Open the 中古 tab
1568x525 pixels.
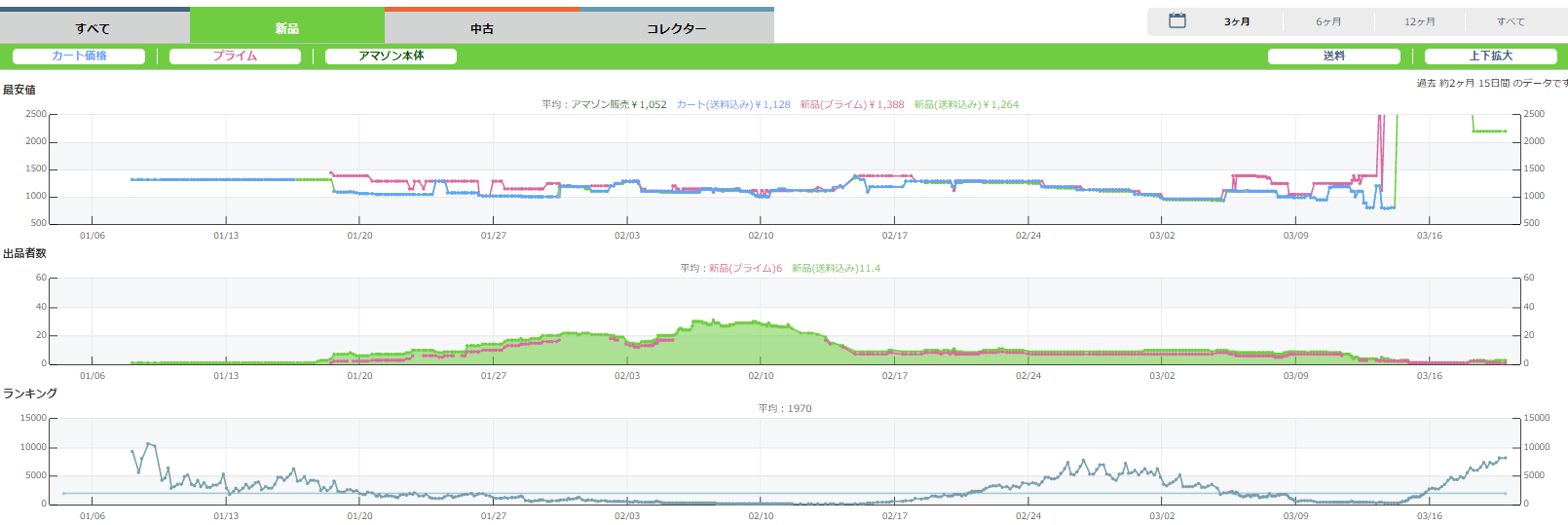(x=482, y=28)
